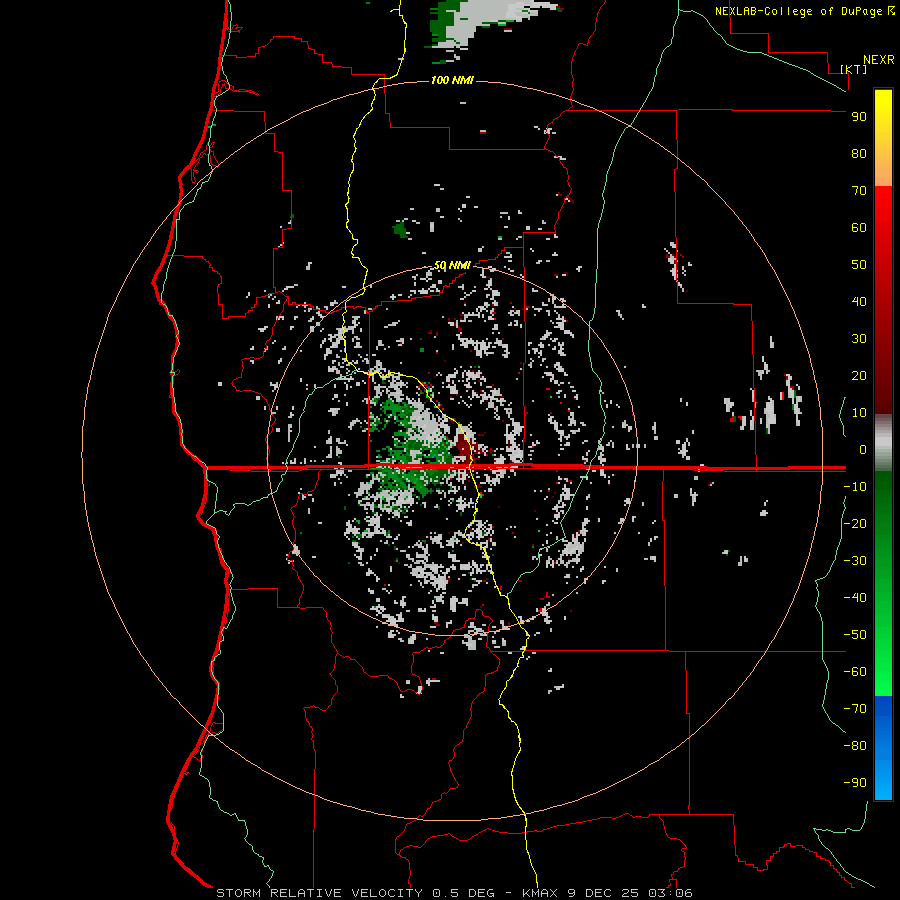Select the -30 value on velocity scale

pos(855,561)
